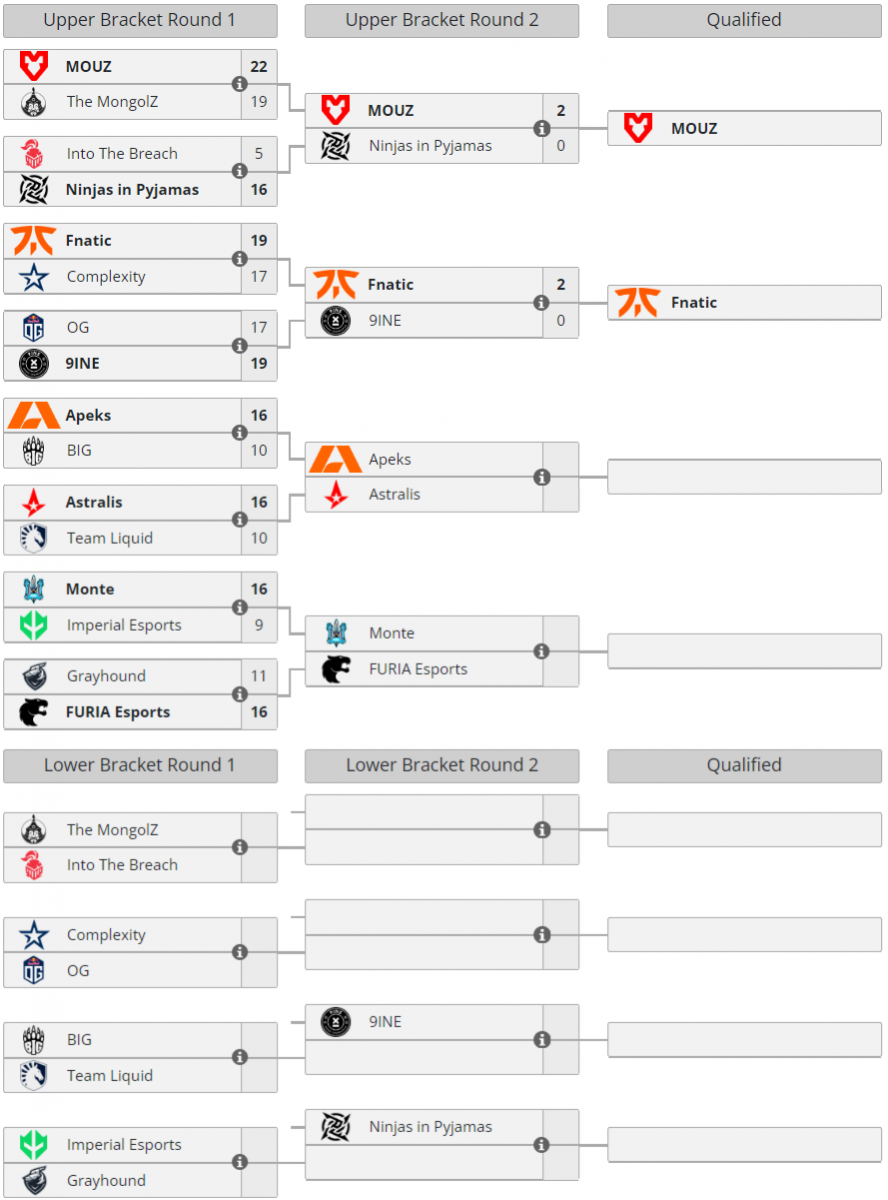Click the MOUZ logo in the Qualified column
The width and height of the screenshot is (888, 1200).
[x=637, y=128]
